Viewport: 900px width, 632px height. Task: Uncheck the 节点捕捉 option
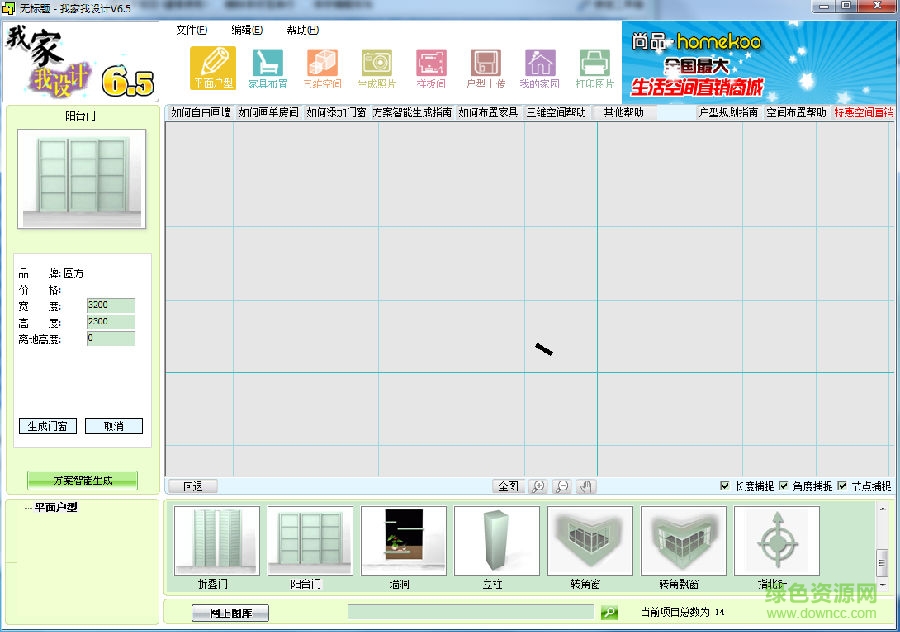click(x=840, y=485)
